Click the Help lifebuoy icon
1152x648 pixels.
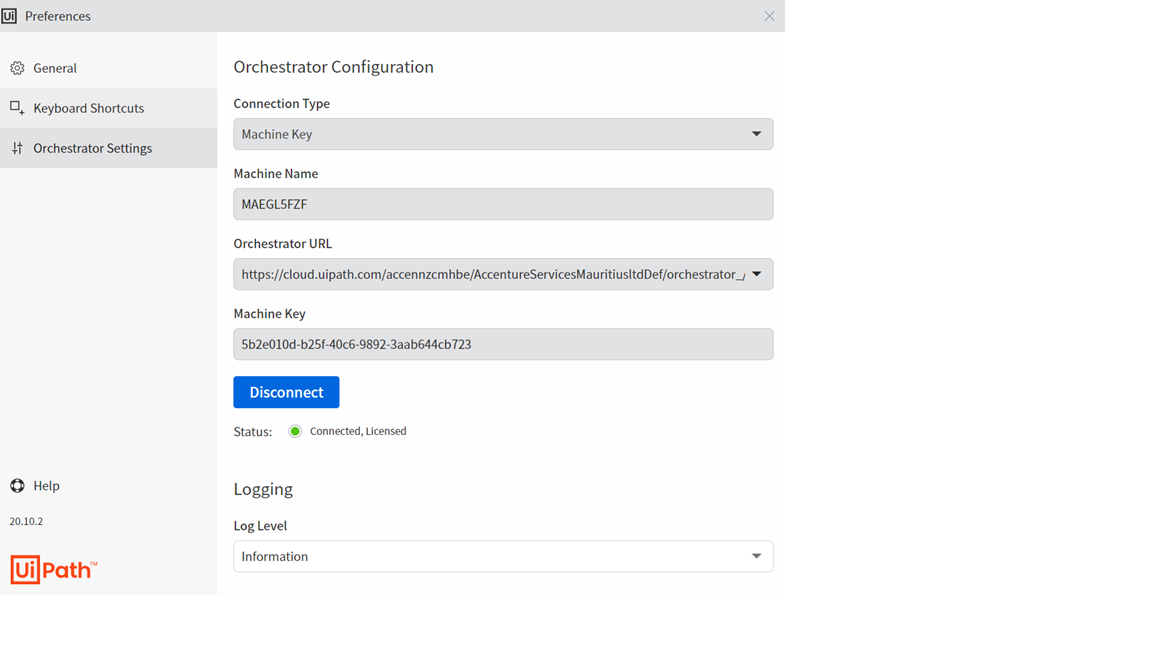(x=17, y=486)
